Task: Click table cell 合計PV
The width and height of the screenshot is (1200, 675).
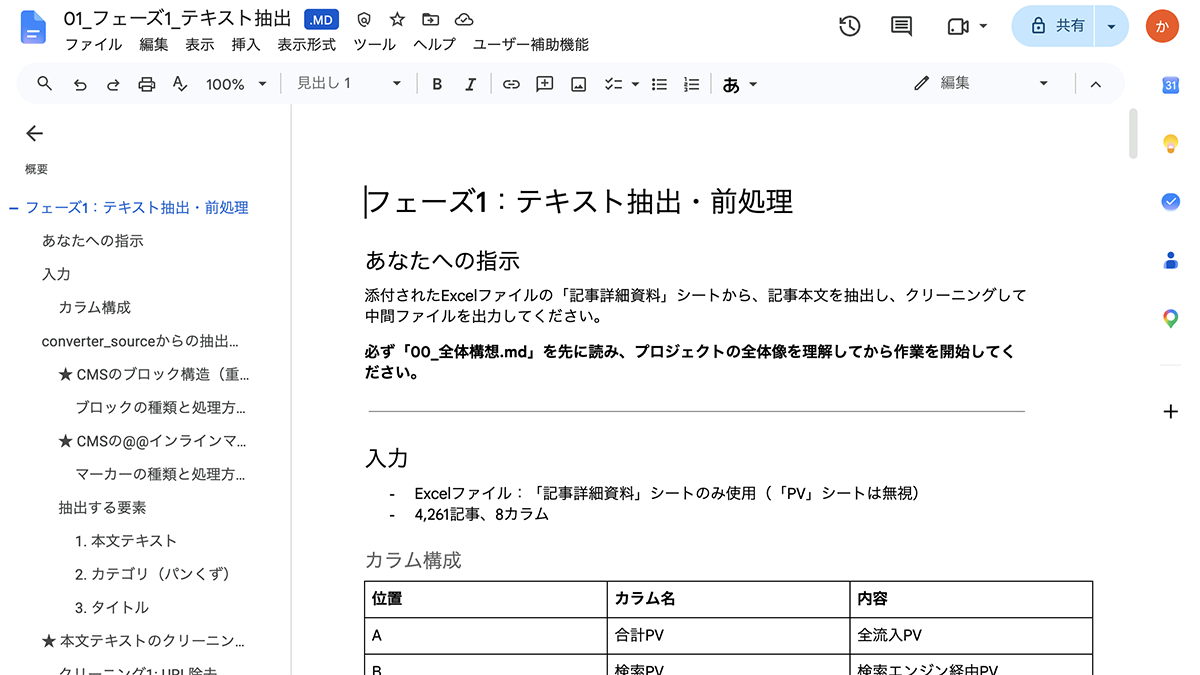Action: coord(728,635)
